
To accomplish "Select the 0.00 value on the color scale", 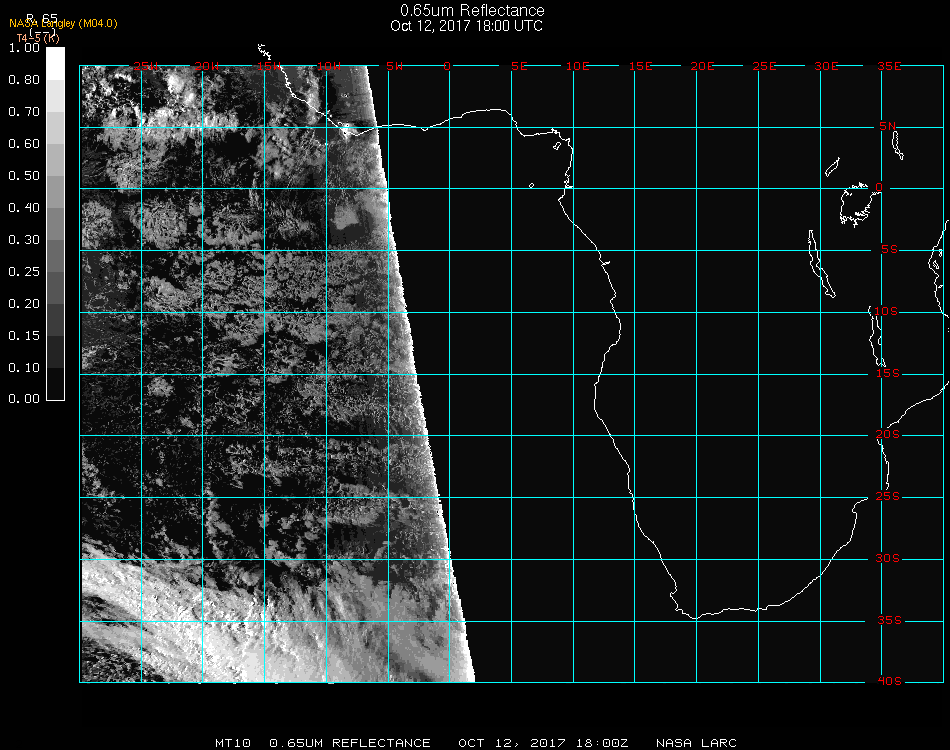I will (x=24, y=399).
